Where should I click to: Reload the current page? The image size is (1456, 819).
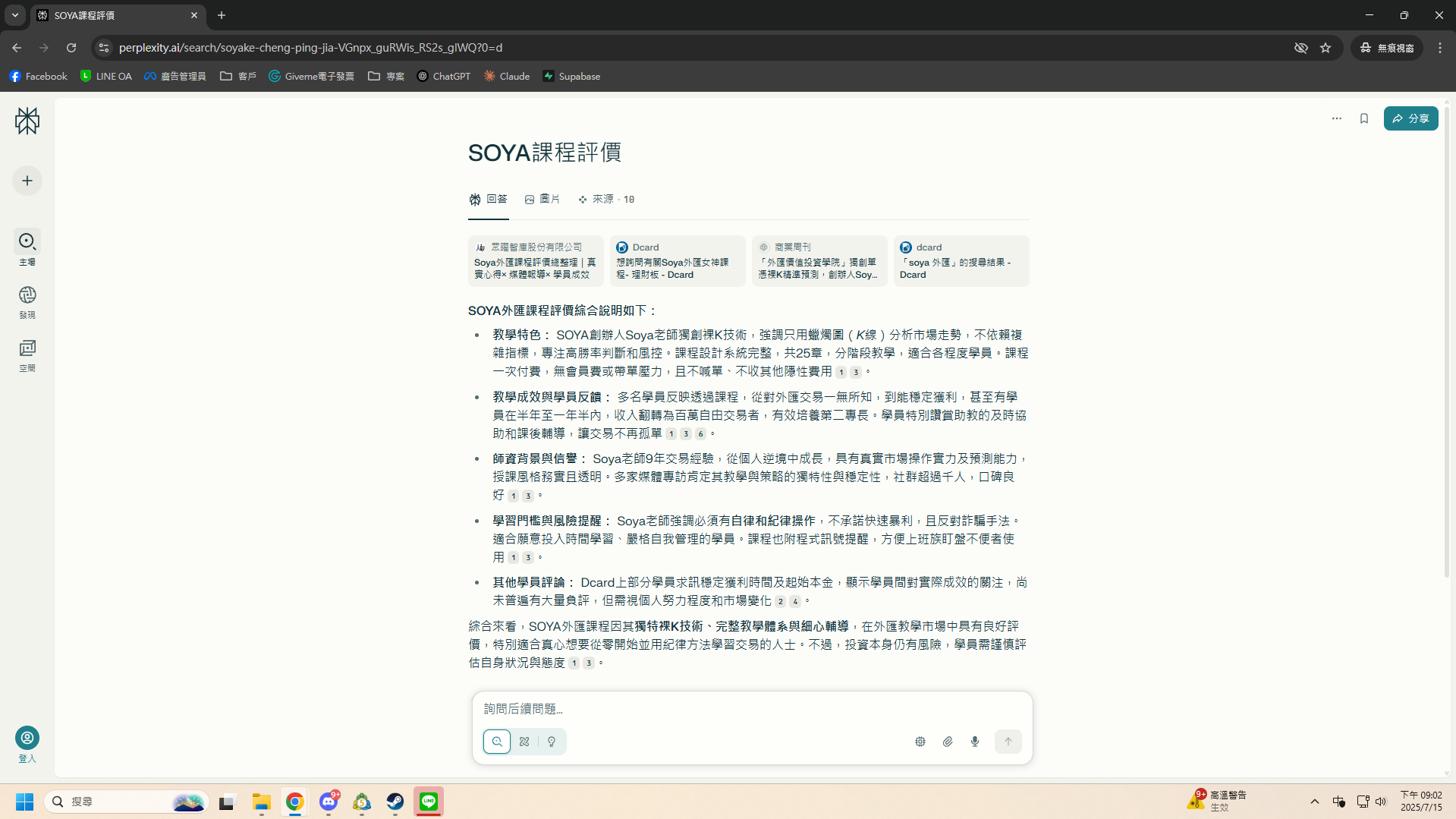point(71,48)
